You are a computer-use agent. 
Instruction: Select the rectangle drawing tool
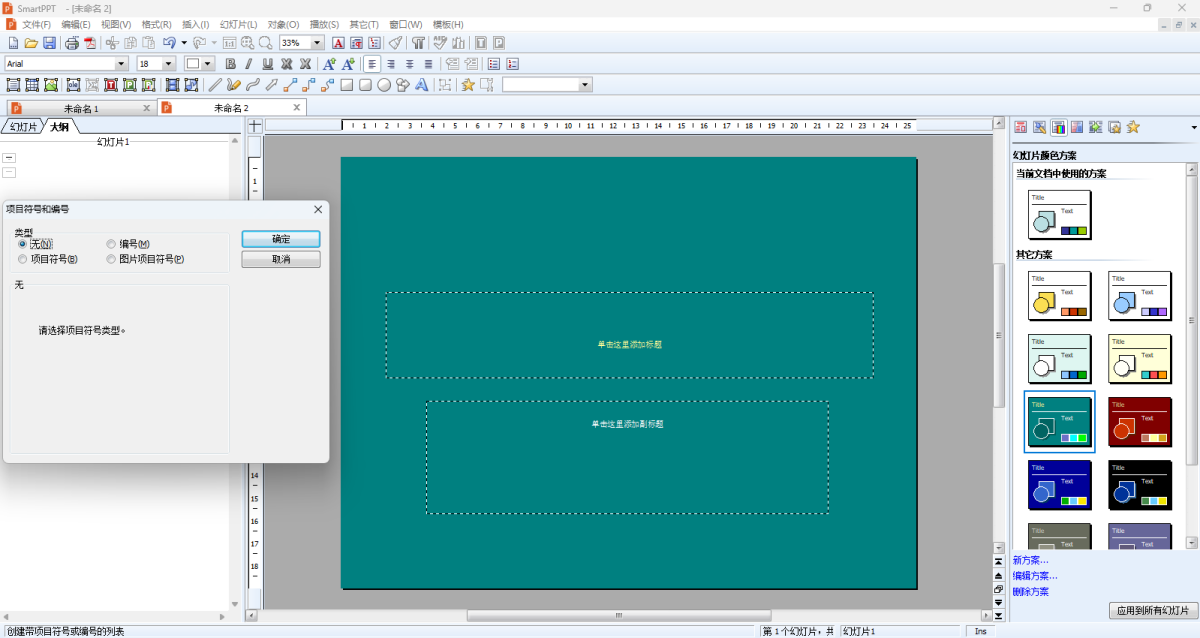(347, 84)
